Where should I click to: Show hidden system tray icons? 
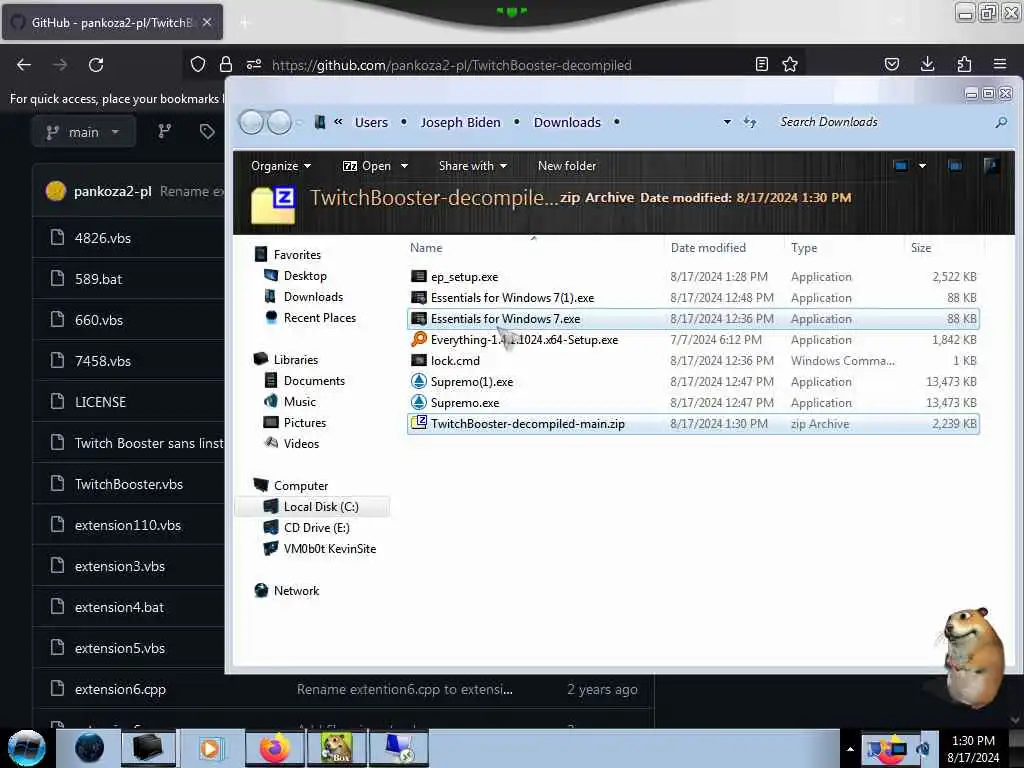click(850, 749)
